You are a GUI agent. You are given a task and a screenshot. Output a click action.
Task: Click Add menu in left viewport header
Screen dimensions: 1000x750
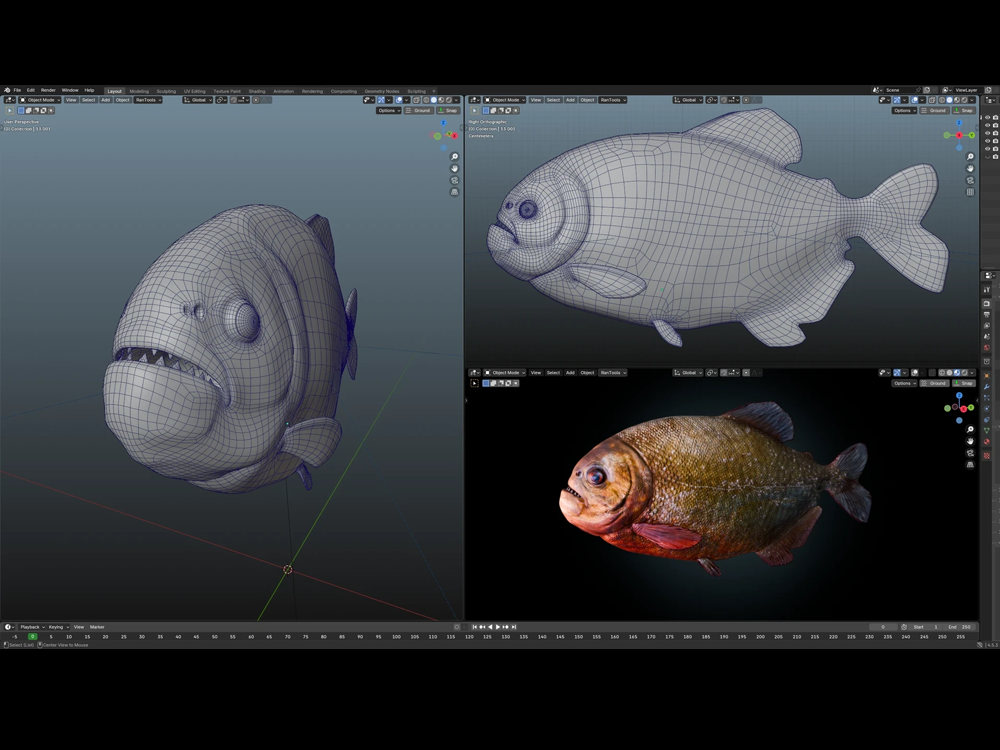pos(105,100)
